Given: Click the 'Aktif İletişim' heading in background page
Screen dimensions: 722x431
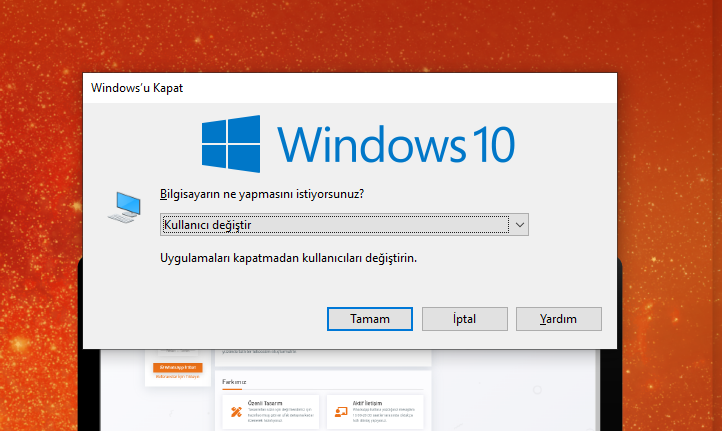Looking at the screenshot, I should tap(367, 403).
